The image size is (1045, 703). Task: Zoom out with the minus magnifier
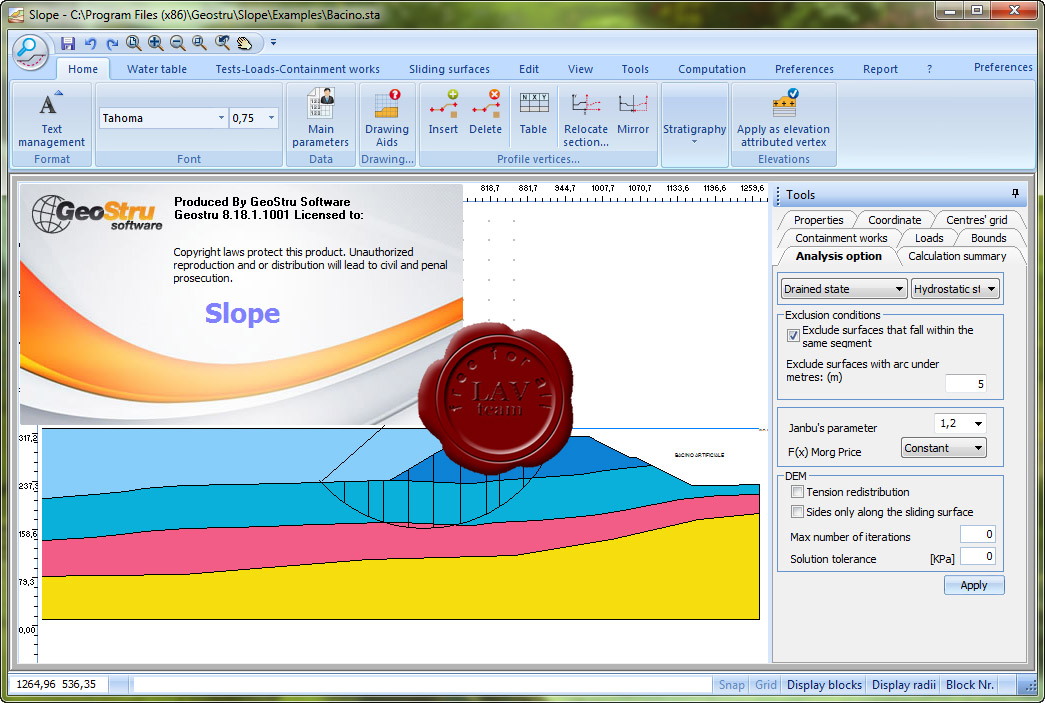(177, 43)
